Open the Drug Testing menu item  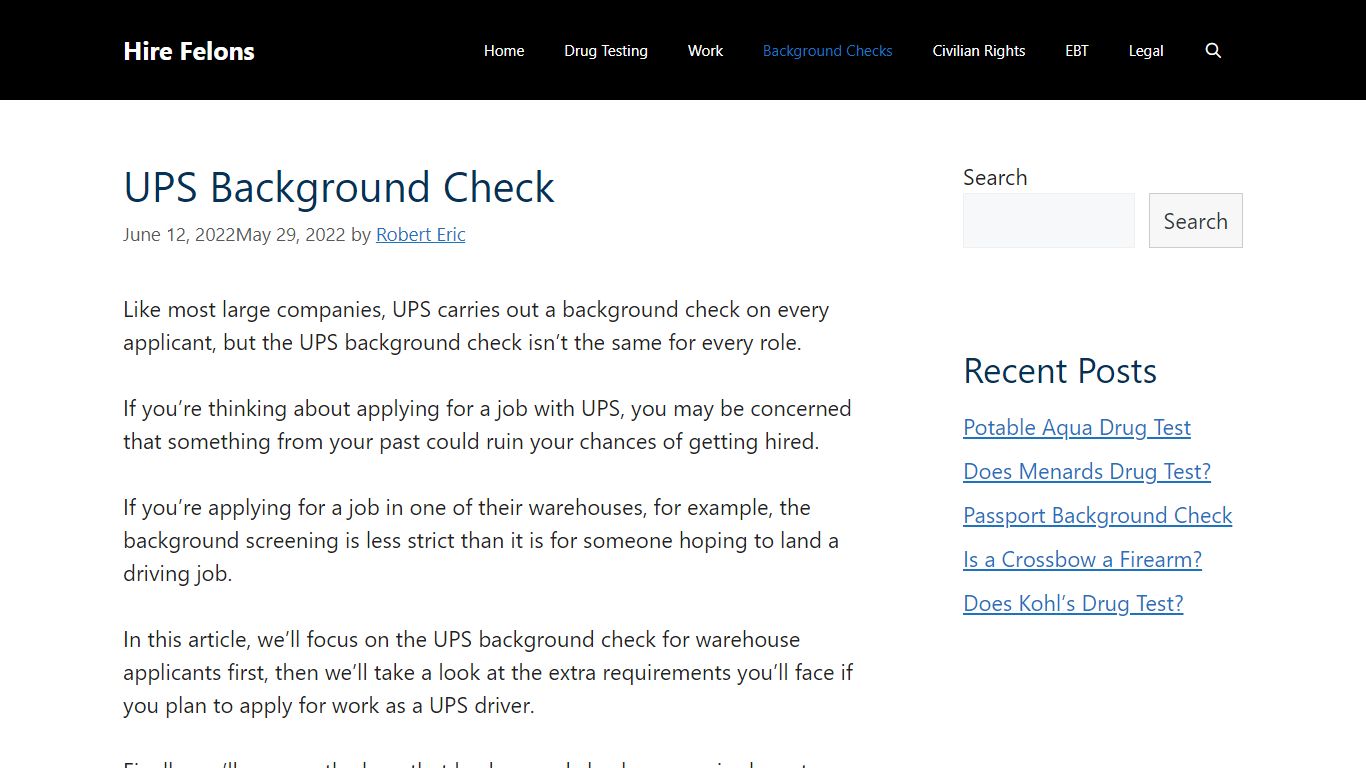tap(606, 51)
